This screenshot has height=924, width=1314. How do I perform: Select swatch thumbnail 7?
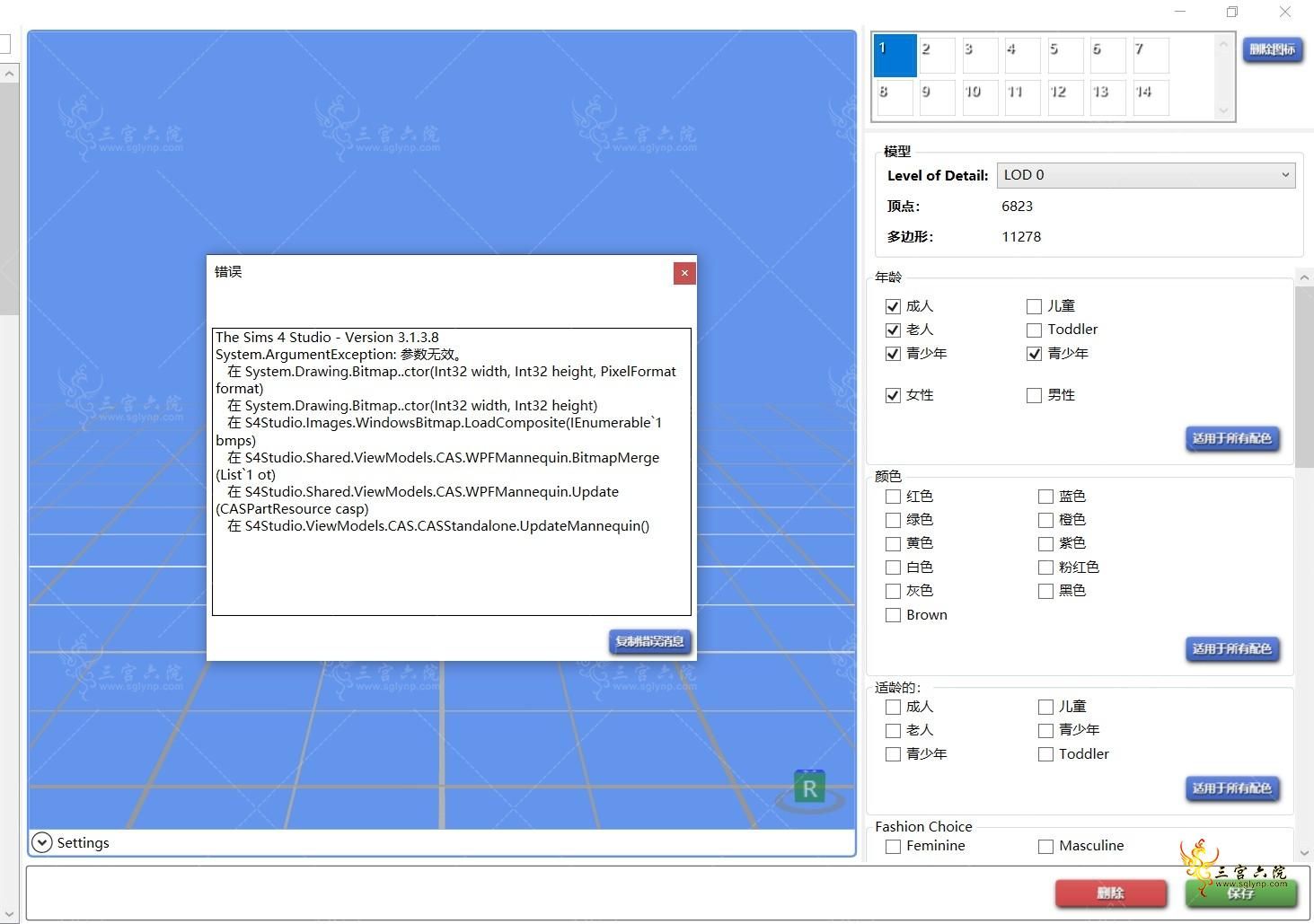[x=1151, y=55]
